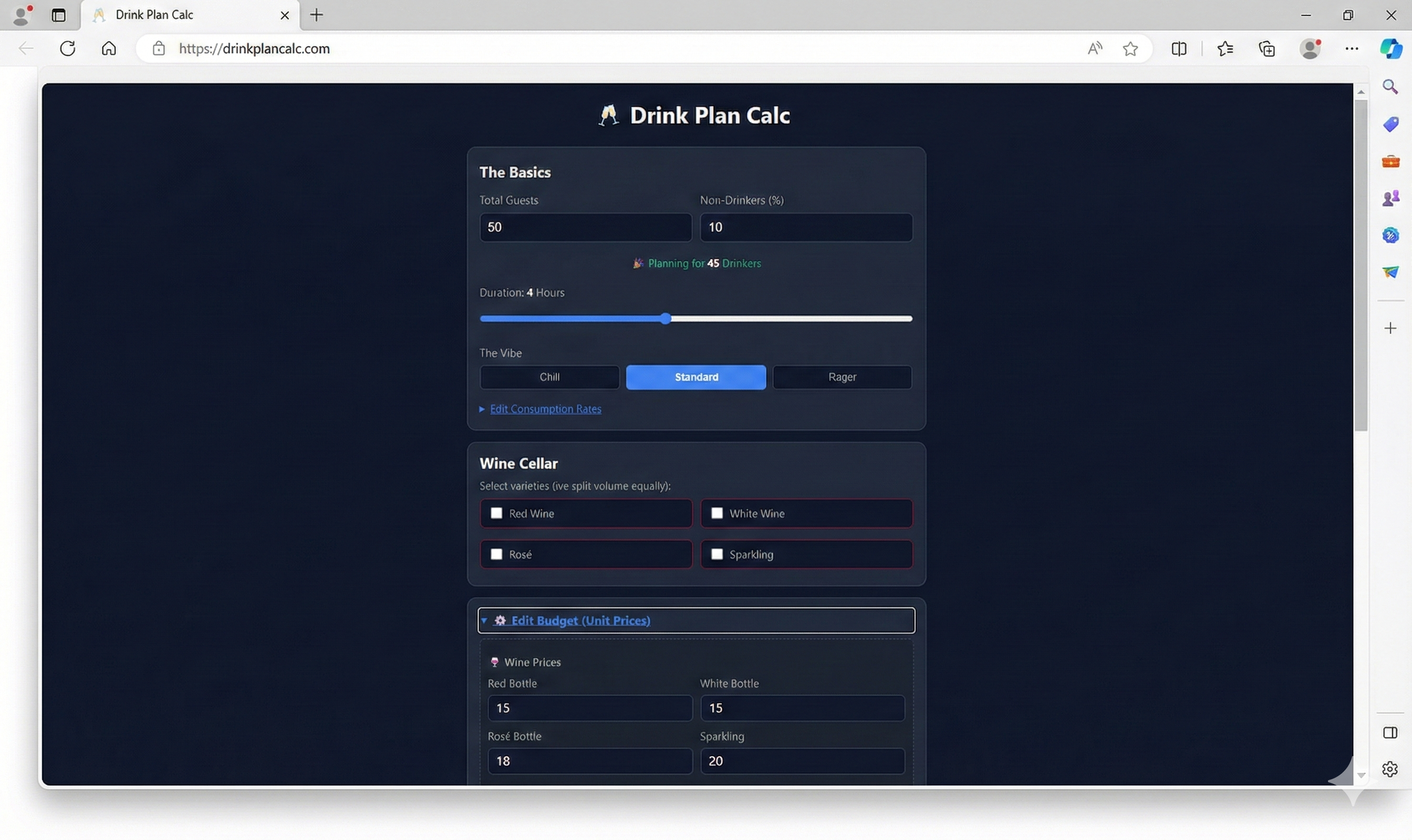Open the split screen icon in the toolbar

click(x=1179, y=49)
